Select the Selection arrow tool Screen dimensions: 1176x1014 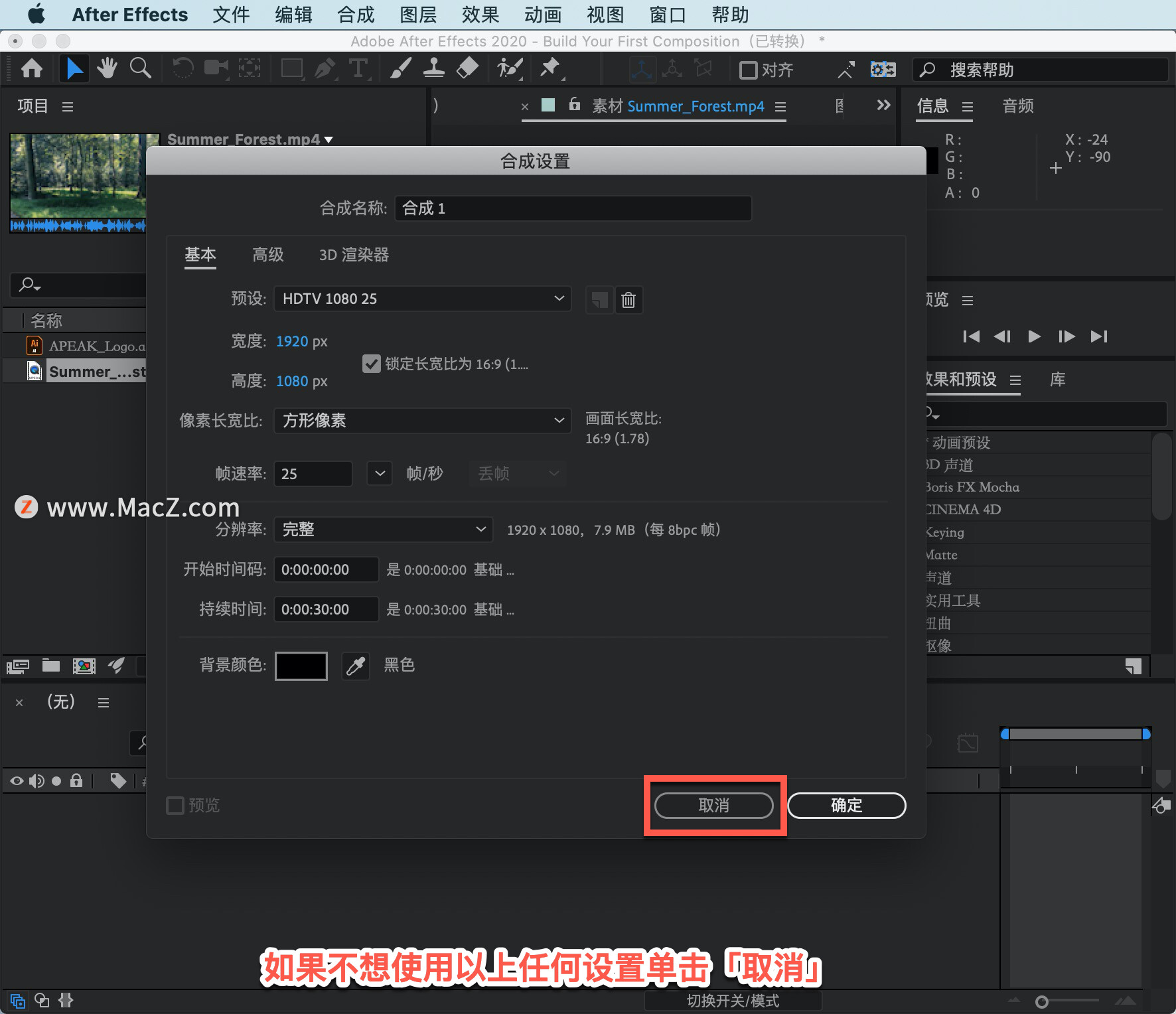point(74,68)
